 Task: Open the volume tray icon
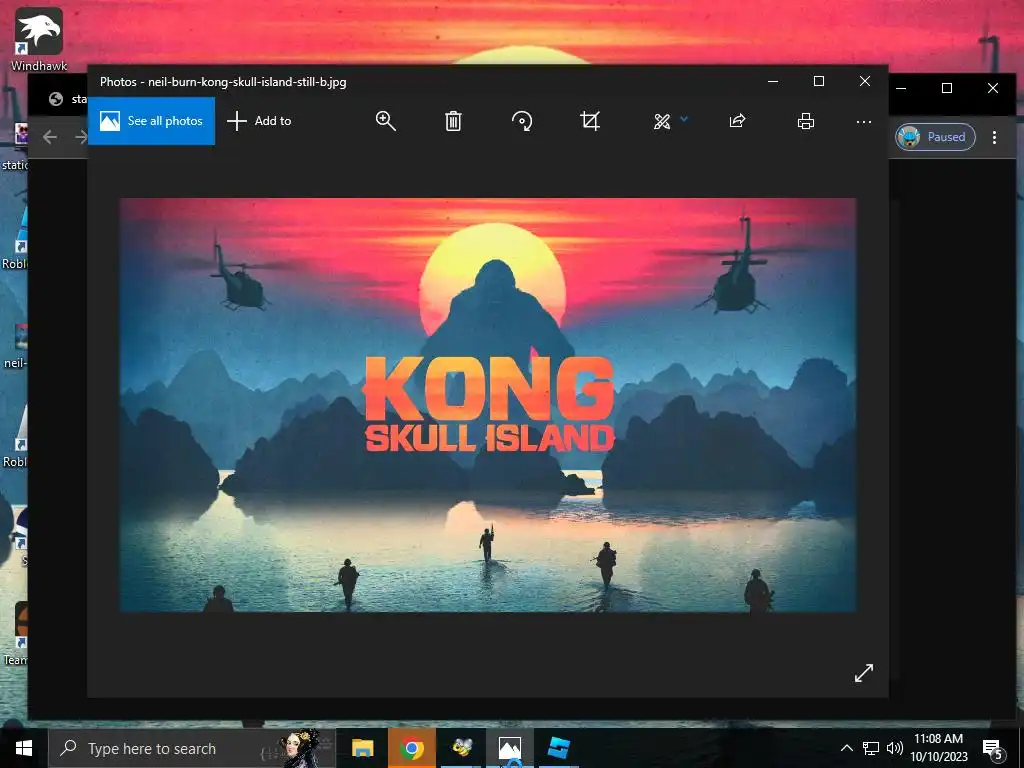click(x=895, y=748)
